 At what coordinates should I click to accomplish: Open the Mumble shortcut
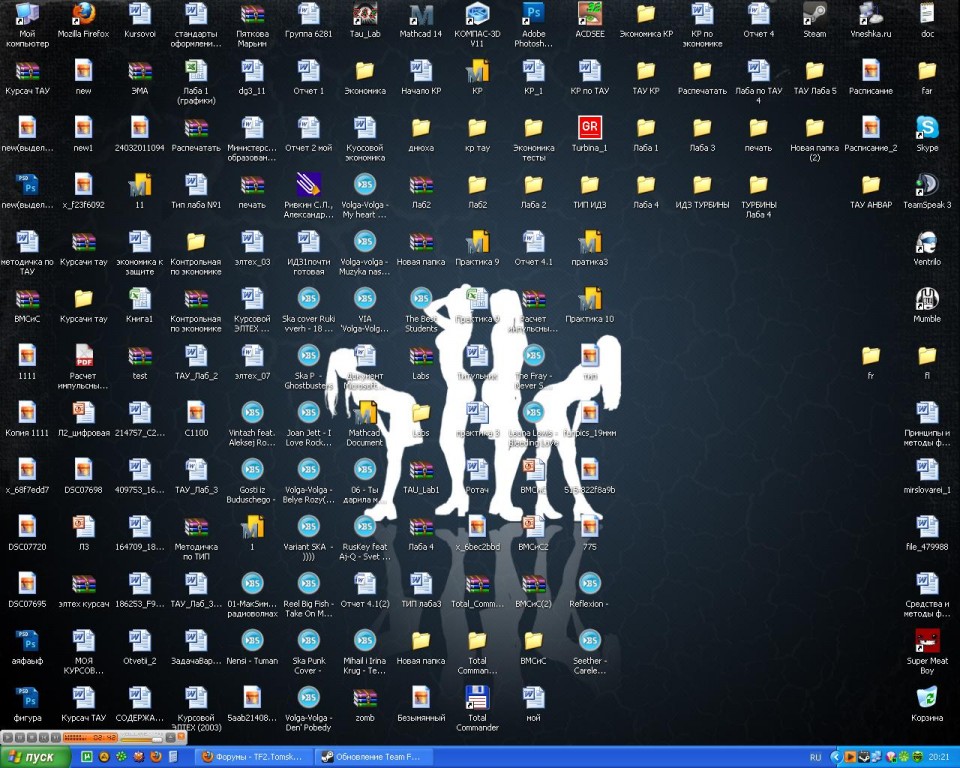click(x=927, y=305)
